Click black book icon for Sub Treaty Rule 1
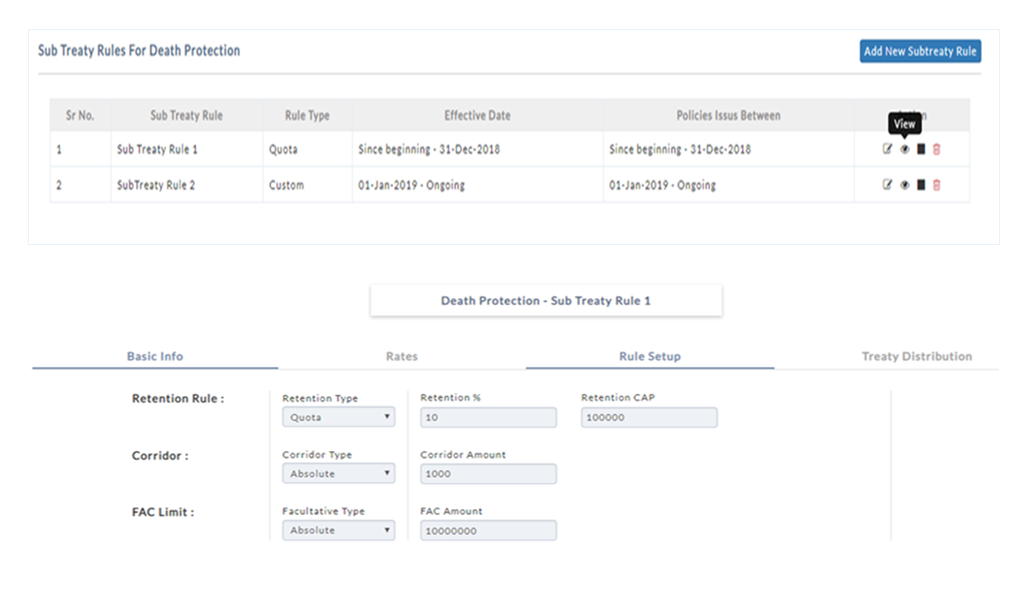 point(921,150)
